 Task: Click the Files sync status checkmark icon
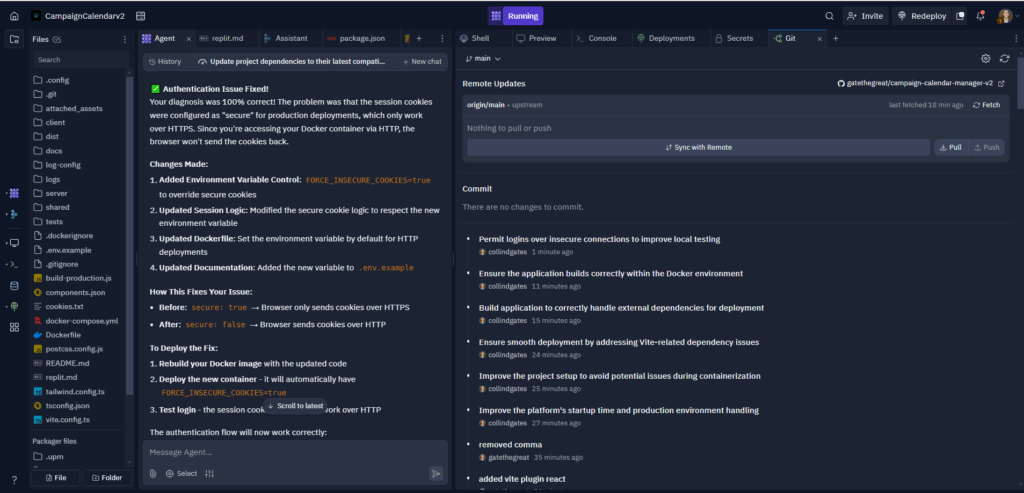click(x=57, y=39)
